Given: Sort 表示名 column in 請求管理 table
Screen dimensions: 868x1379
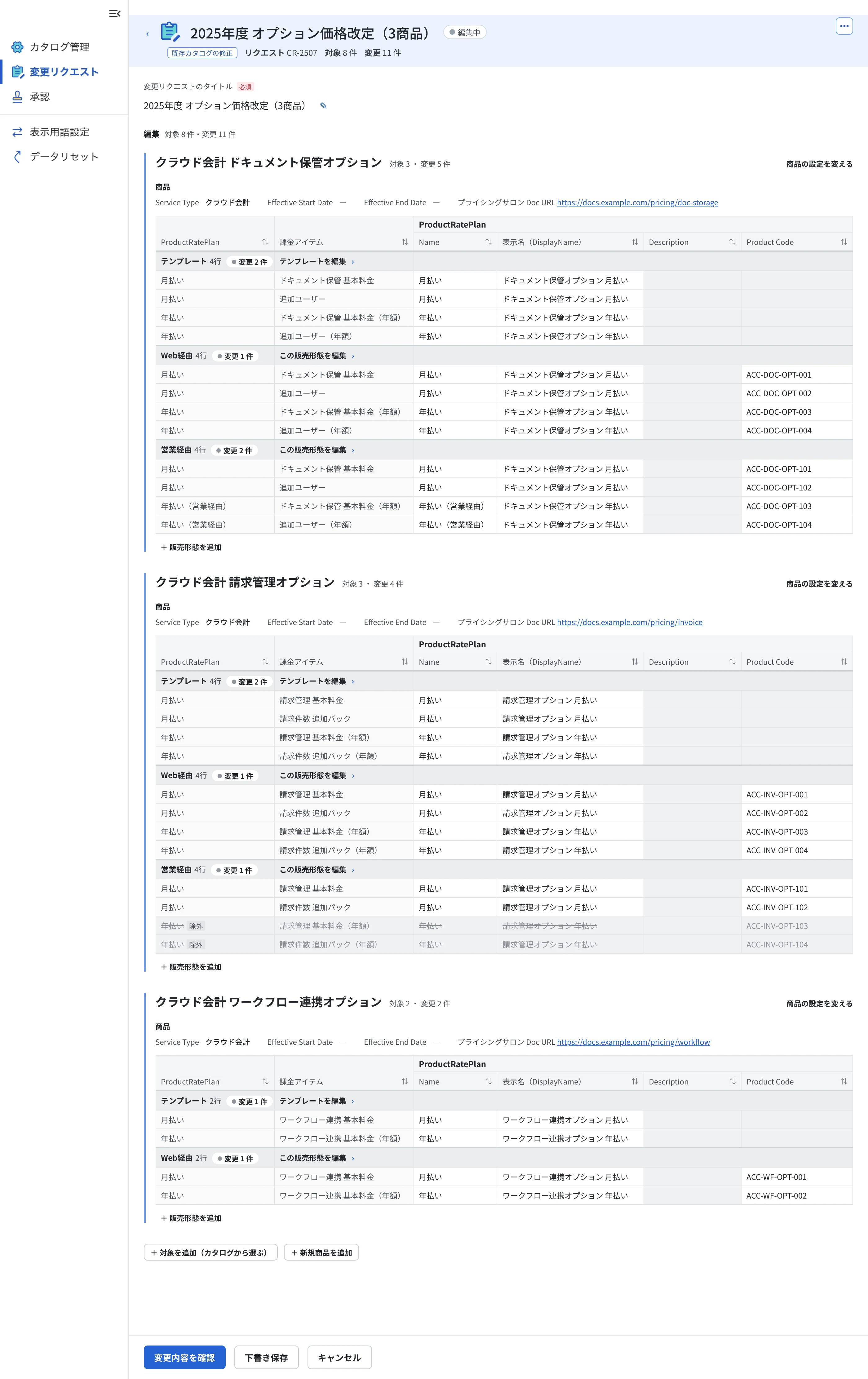Looking at the screenshot, I should coord(634,661).
